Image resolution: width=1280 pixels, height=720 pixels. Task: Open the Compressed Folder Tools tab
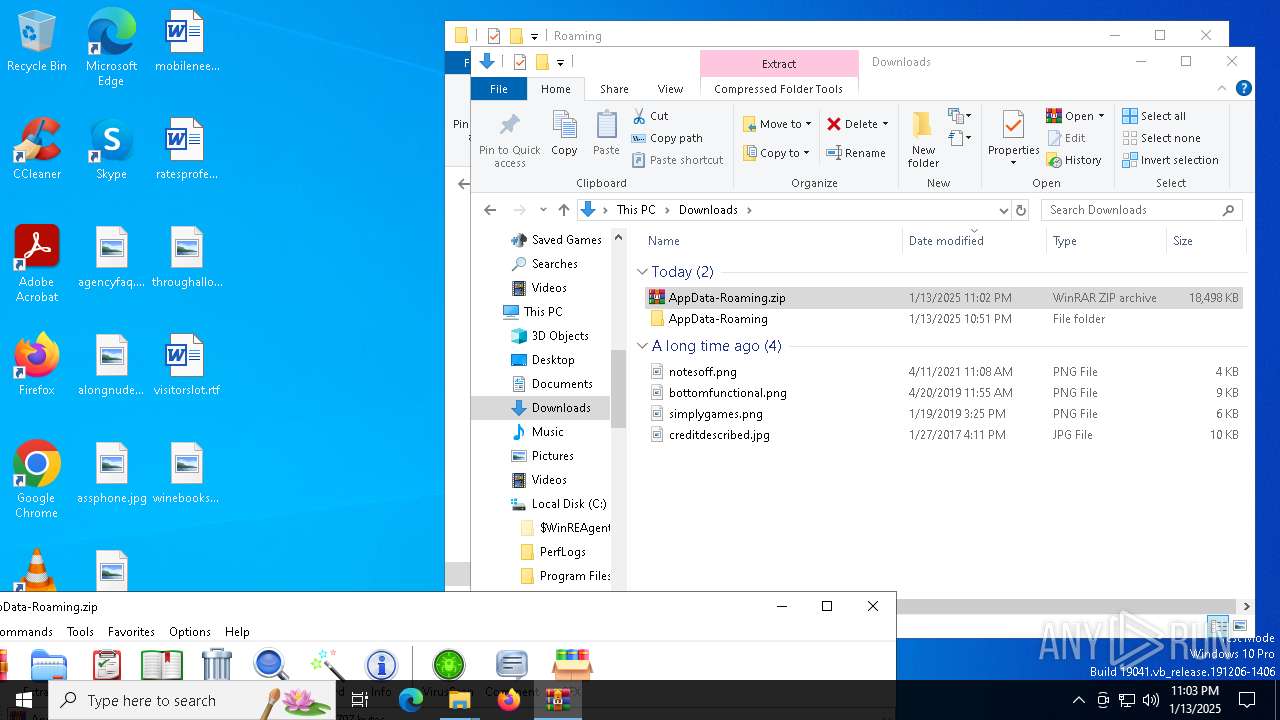779,89
